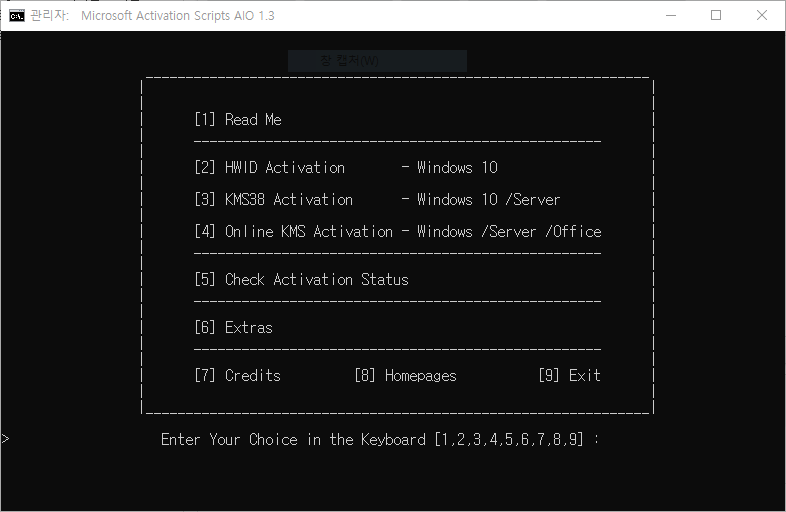Screen dimensions: 786x512
Task: Click '- Windows 10 /Server' description text
Action: 481,200
